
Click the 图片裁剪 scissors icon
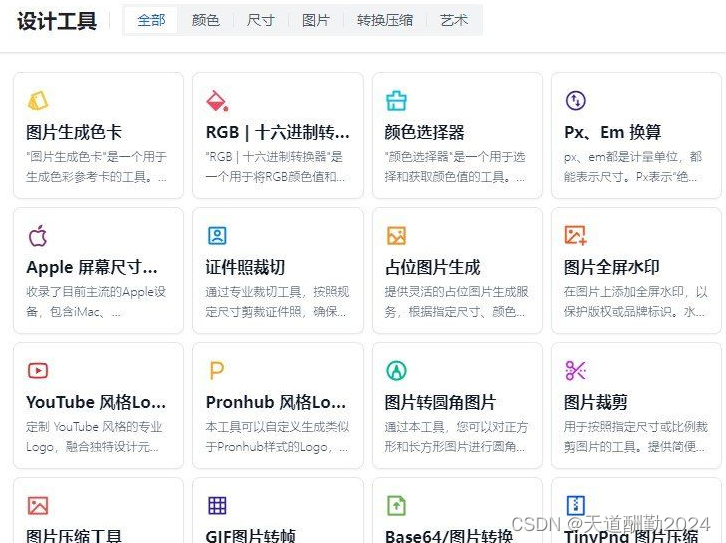(x=576, y=370)
